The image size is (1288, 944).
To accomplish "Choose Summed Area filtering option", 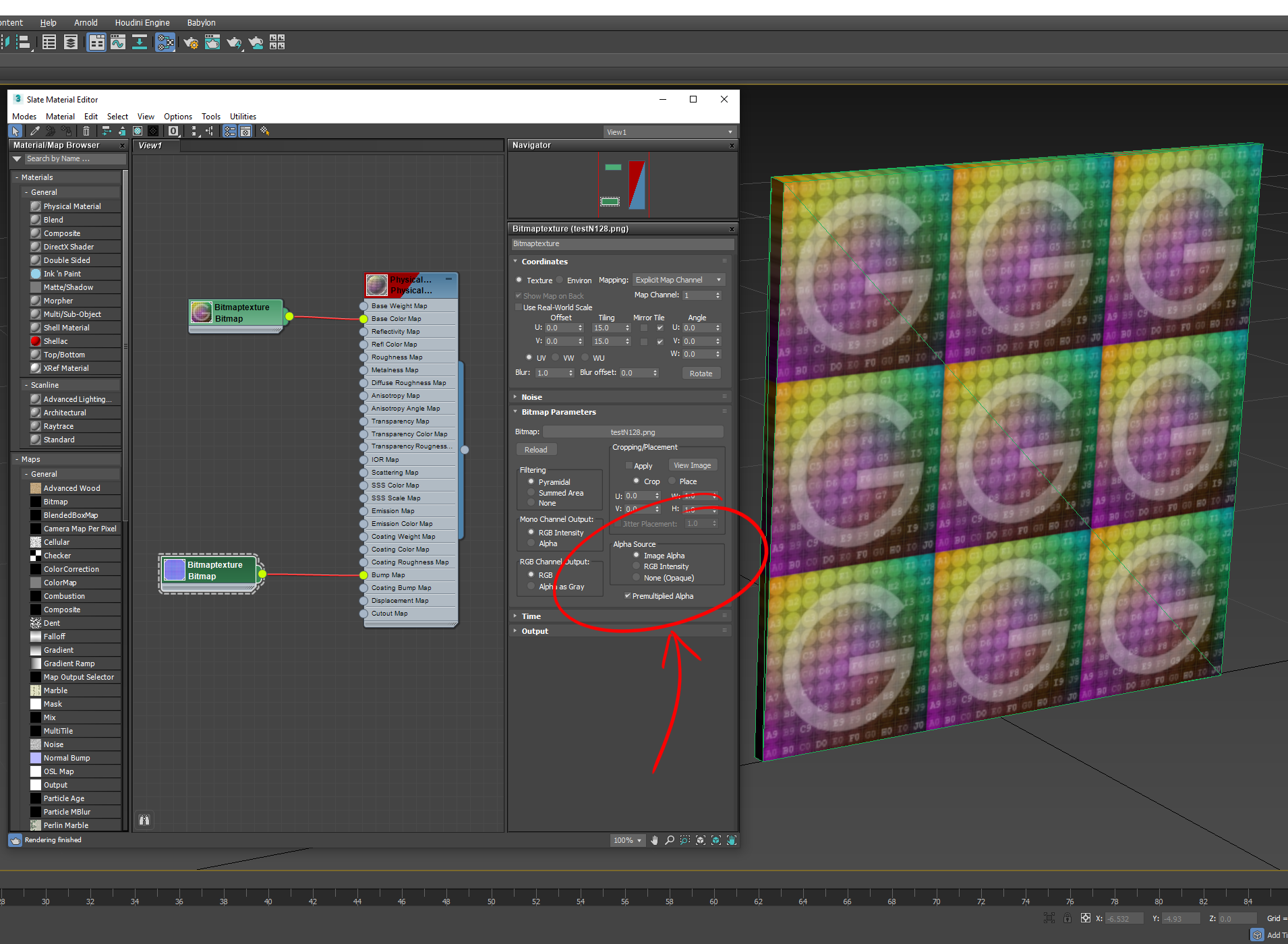I will coord(531,492).
